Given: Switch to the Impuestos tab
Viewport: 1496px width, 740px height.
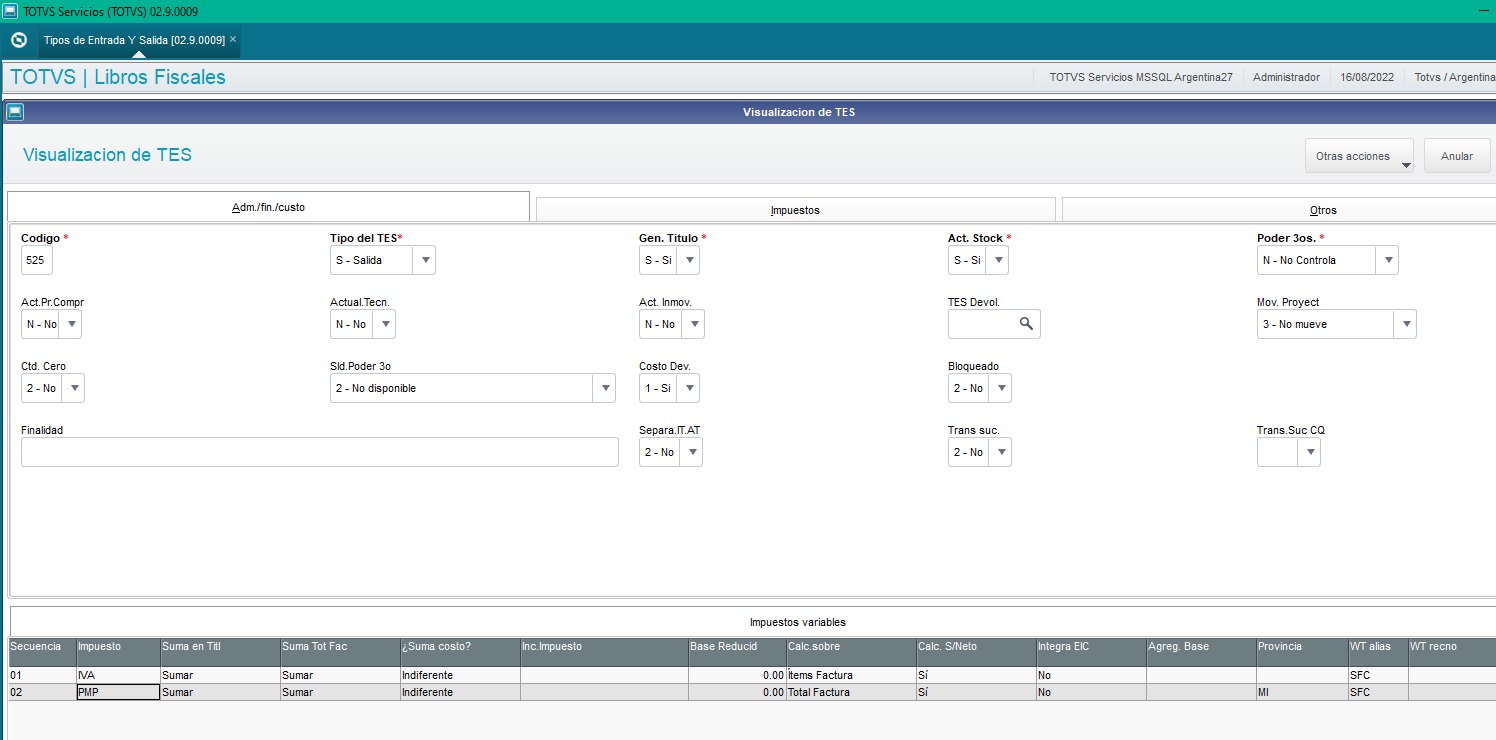Looking at the screenshot, I should (x=795, y=210).
